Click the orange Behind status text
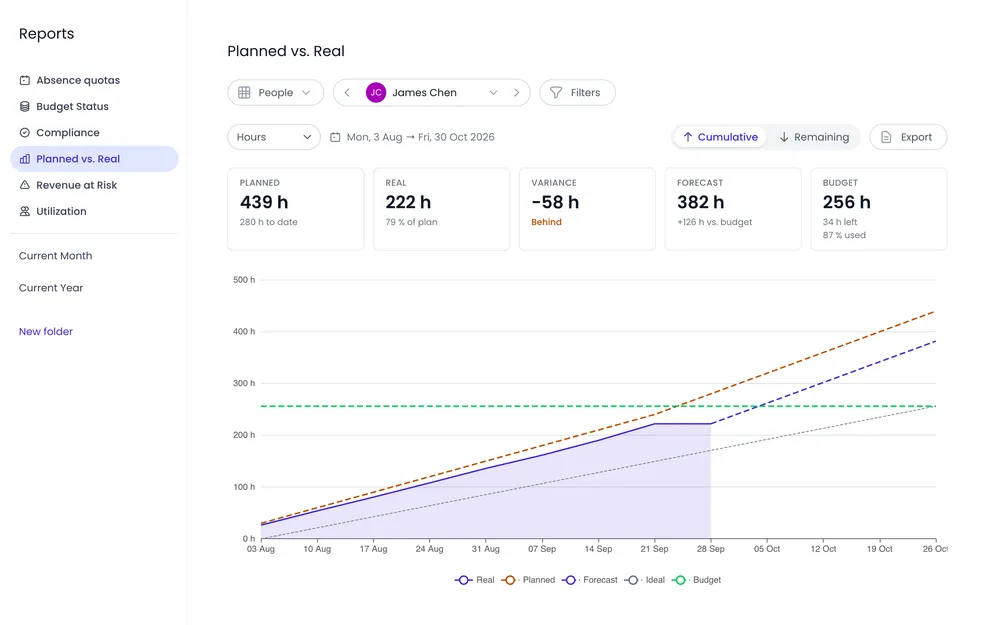This screenshot has height=625, width=1000. [x=547, y=222]
